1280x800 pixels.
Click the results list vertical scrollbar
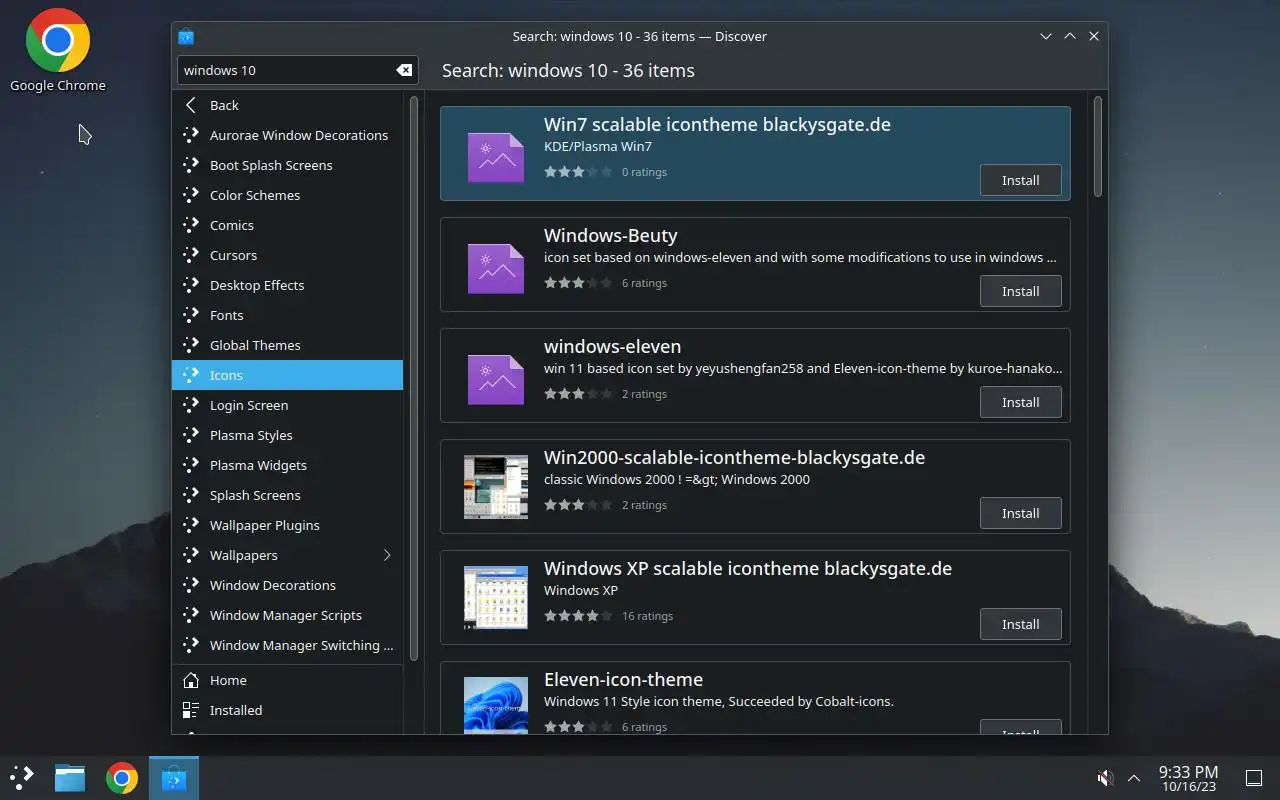1098,146
